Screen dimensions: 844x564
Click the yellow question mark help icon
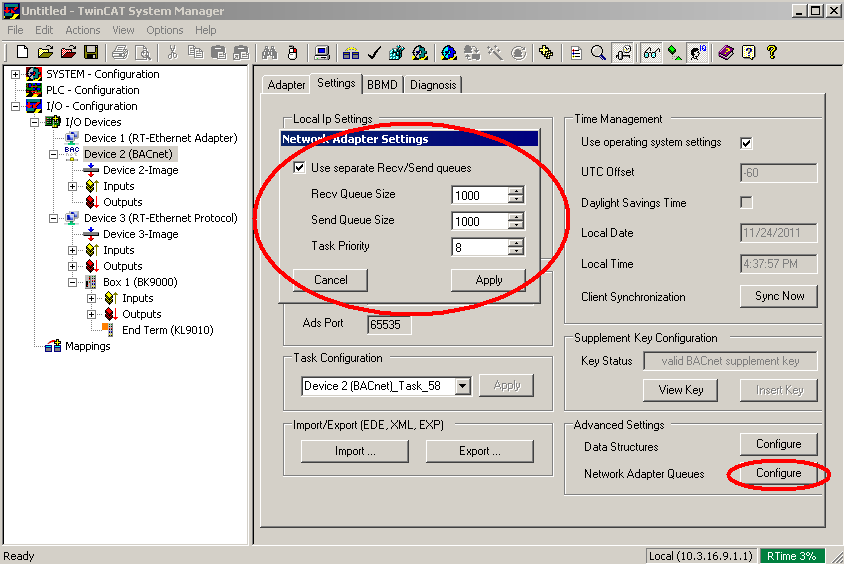[x=772, y=52]
